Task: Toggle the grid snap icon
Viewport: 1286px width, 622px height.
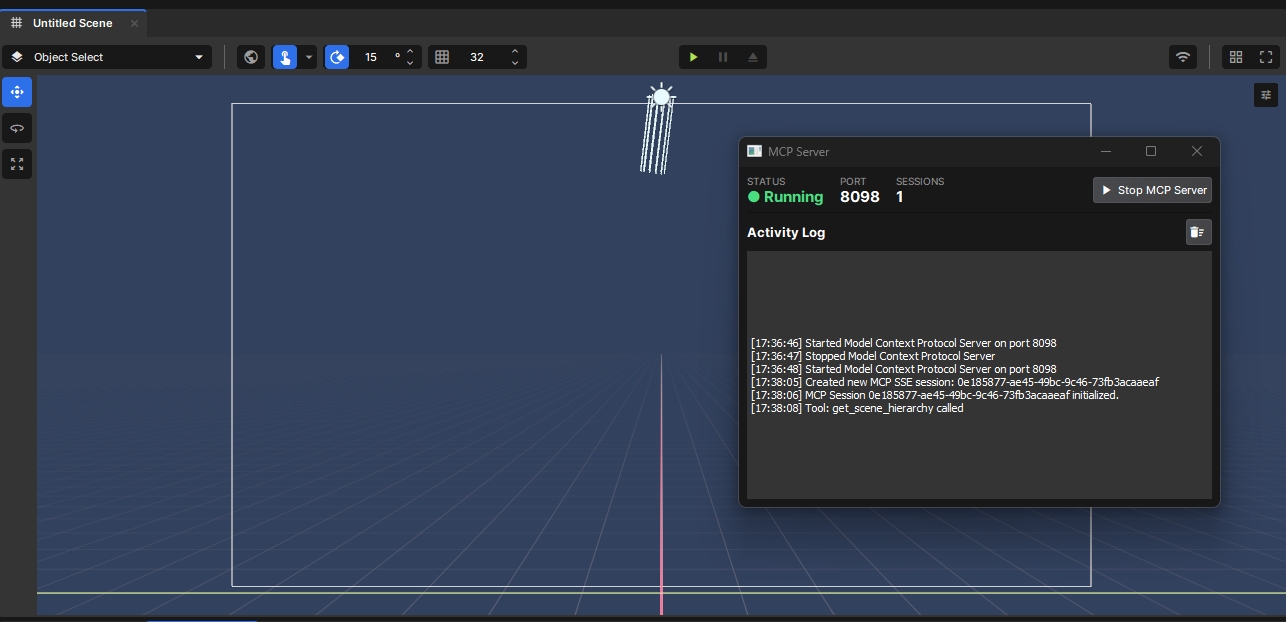Action: [442, 57]
